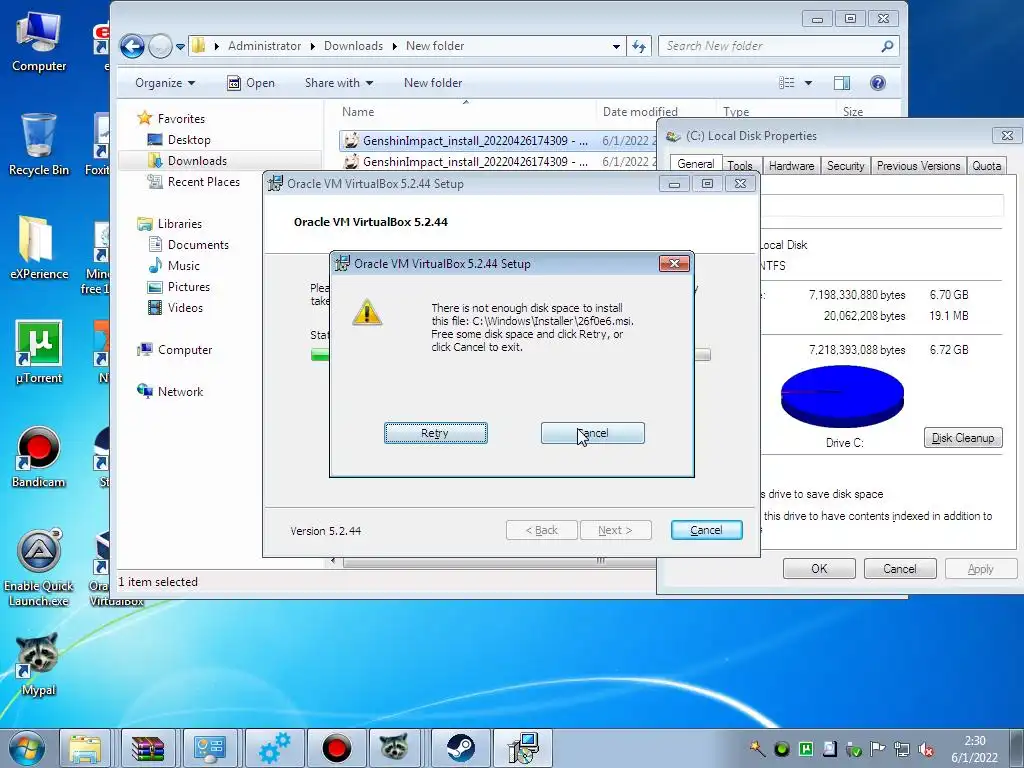Switch to the Hardware tab in Properties
This screenshot has width=1024, height=768.
[x=791, y=166]
